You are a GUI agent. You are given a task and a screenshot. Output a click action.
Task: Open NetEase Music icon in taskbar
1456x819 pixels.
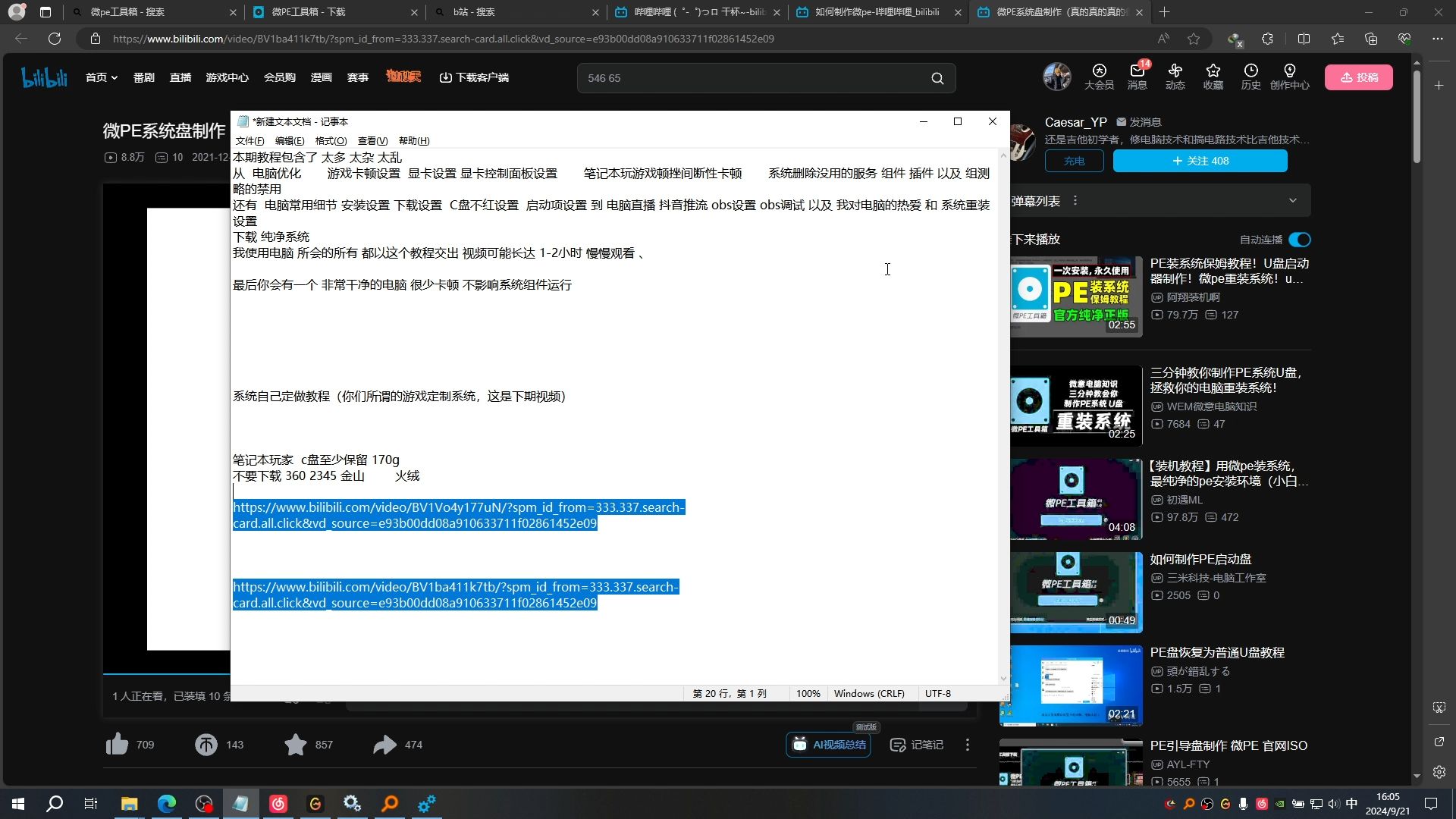coord(278,804)
